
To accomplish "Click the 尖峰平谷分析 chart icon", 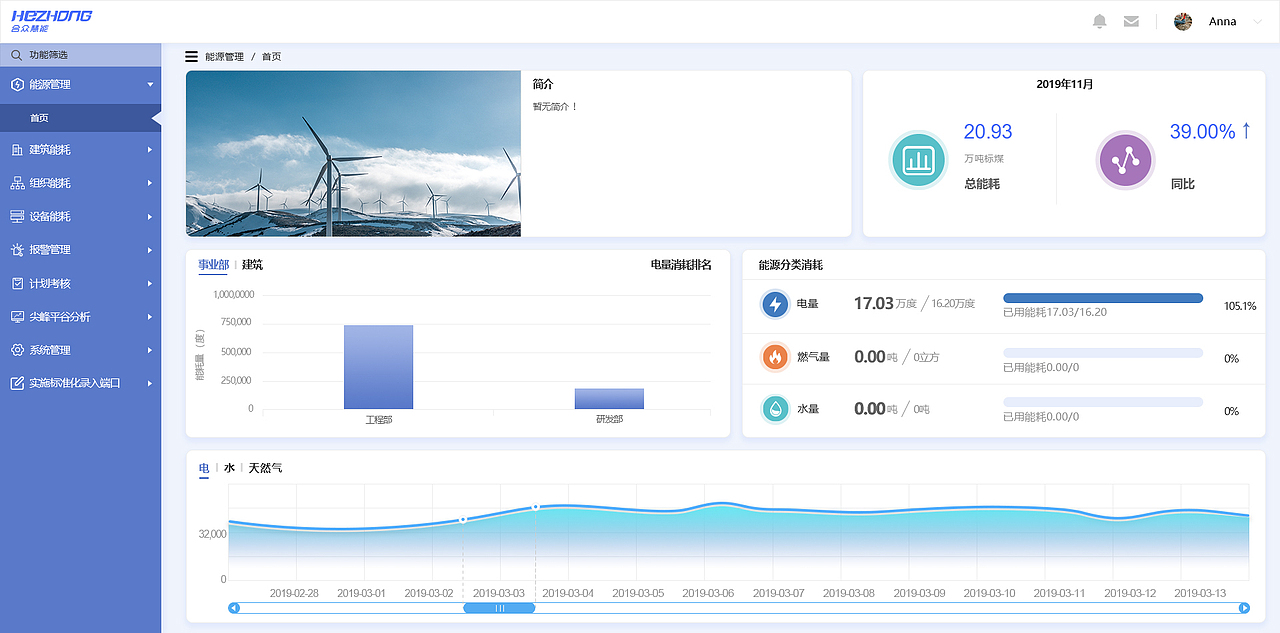I will click(17, 317).
